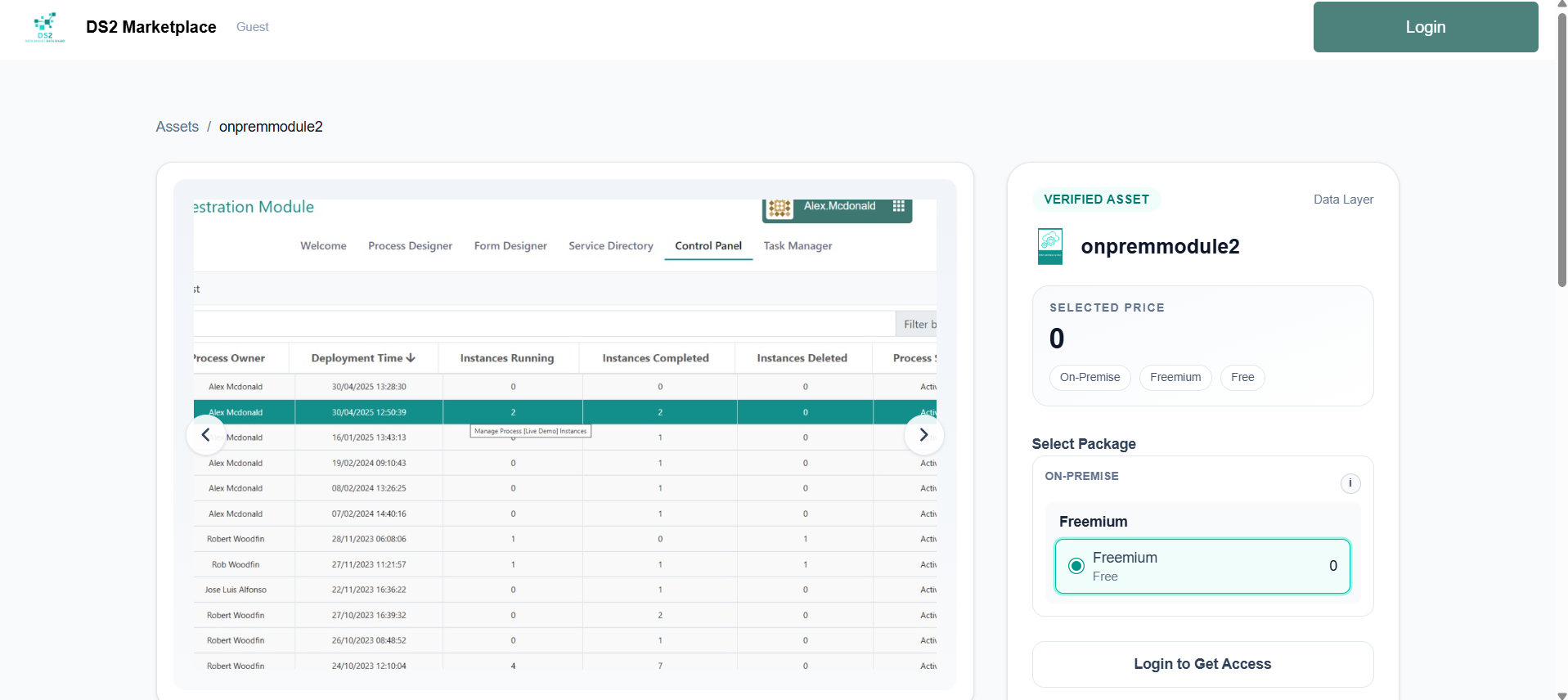Click Login to Get Access button
This screenshot has width=1568, height=700.
click(1202, 664)
